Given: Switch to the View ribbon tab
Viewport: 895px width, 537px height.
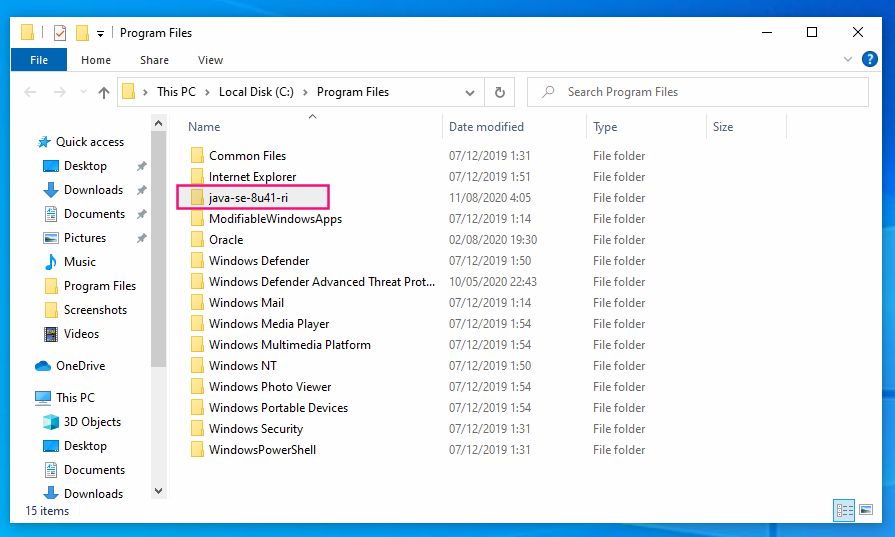Looking at the screenshot, I should pyautogui.click(x=210, y=60).
